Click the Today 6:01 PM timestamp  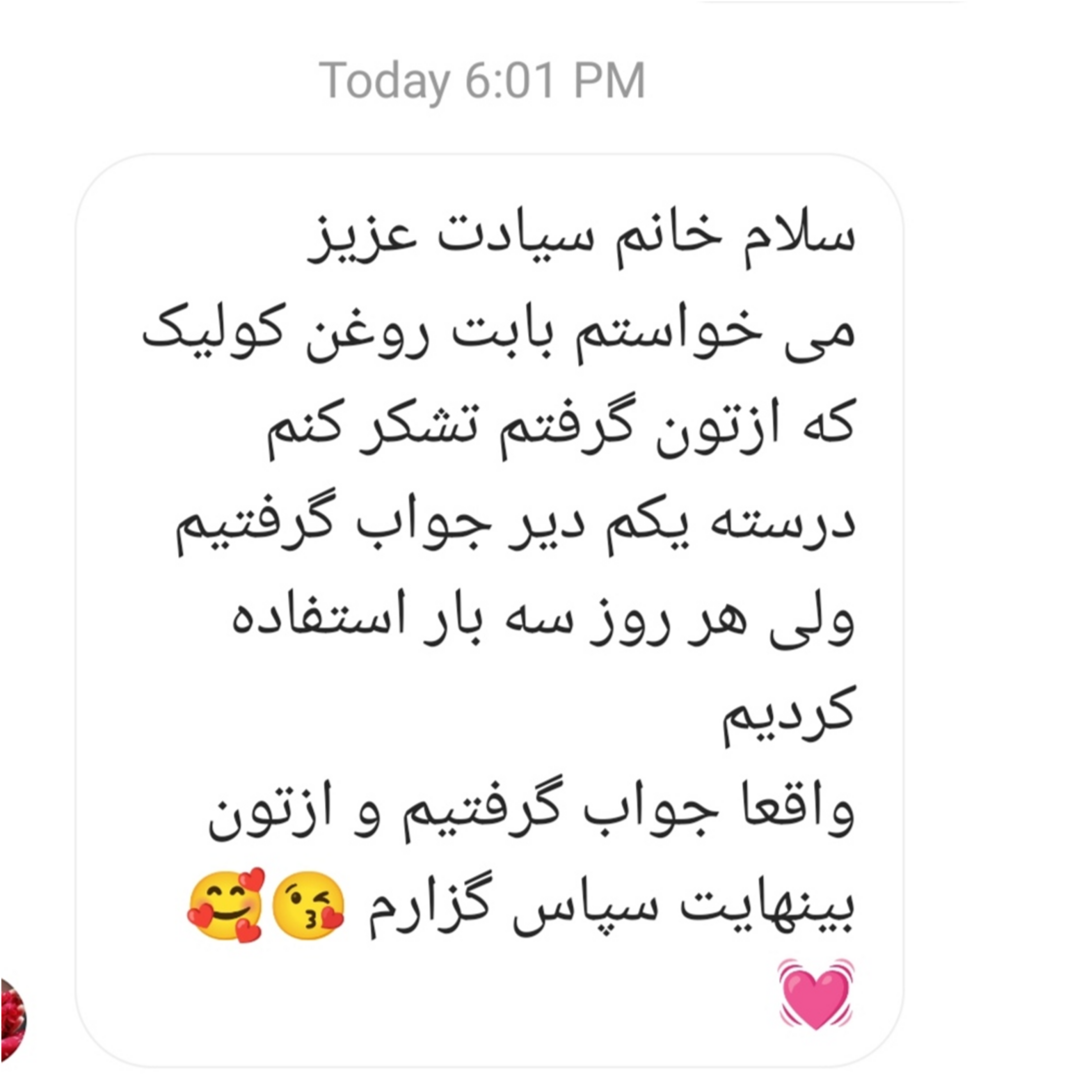pos(482,82)
